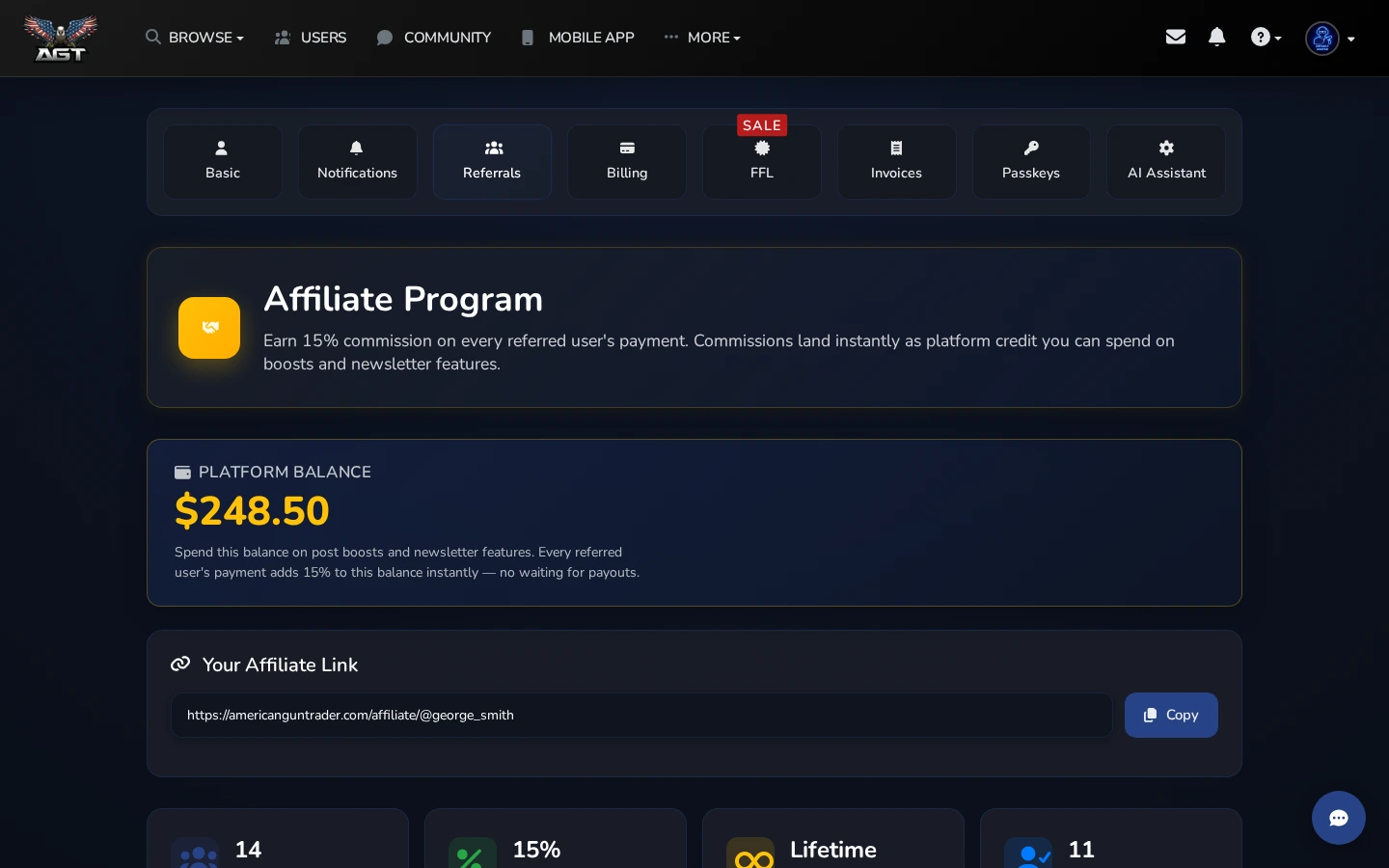Open the chat support bubble
The width and height of the screenshot is (1389, 868).
click(x=1339, y=818)
